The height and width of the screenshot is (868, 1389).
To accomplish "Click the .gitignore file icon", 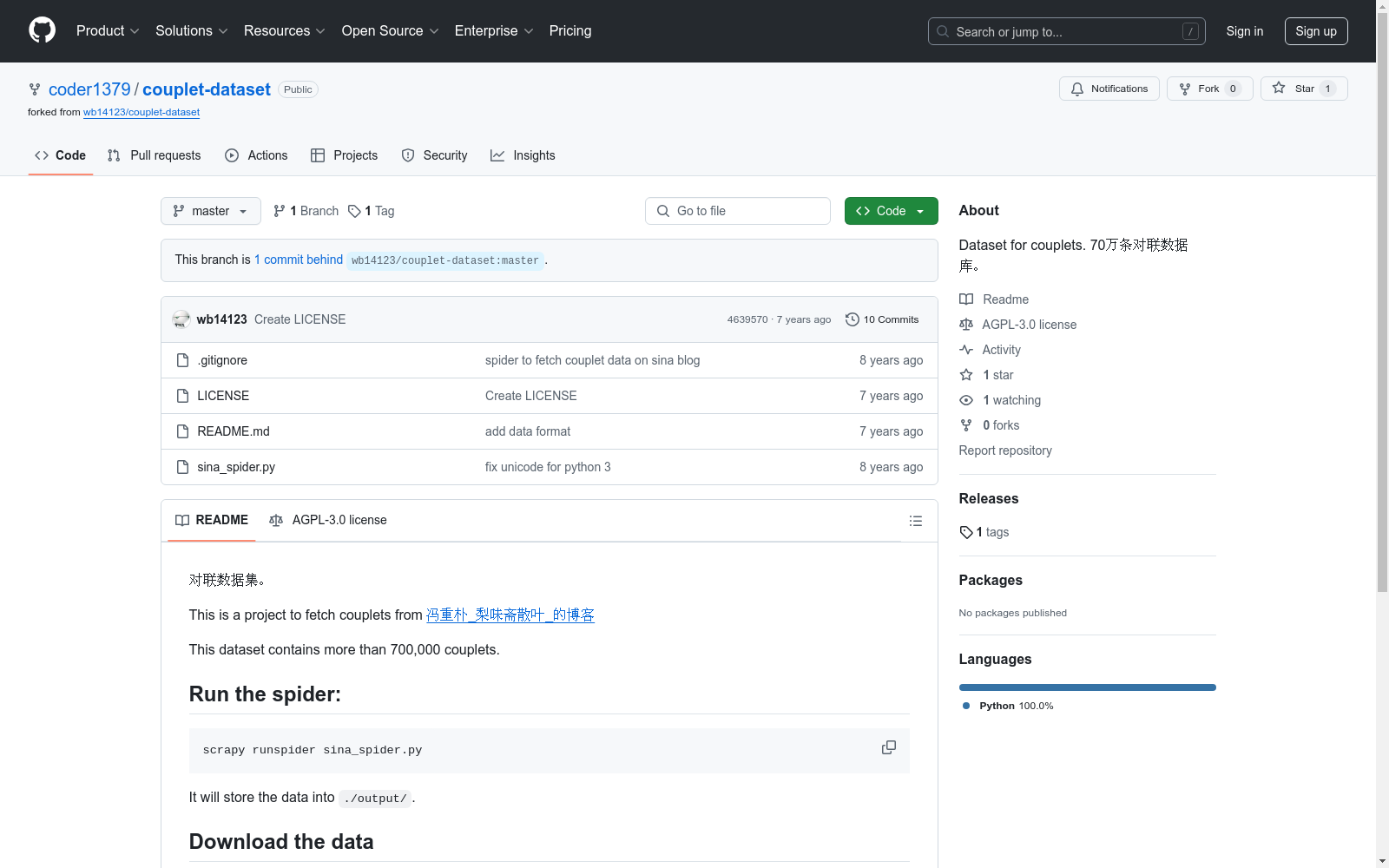I will tap(182, 360).
